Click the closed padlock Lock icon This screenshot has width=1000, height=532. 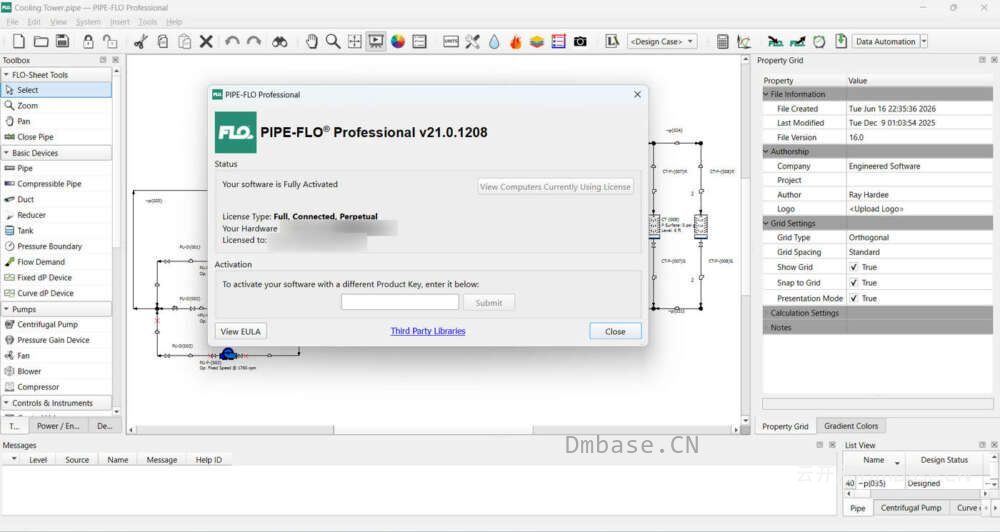(x=88, y=41)
